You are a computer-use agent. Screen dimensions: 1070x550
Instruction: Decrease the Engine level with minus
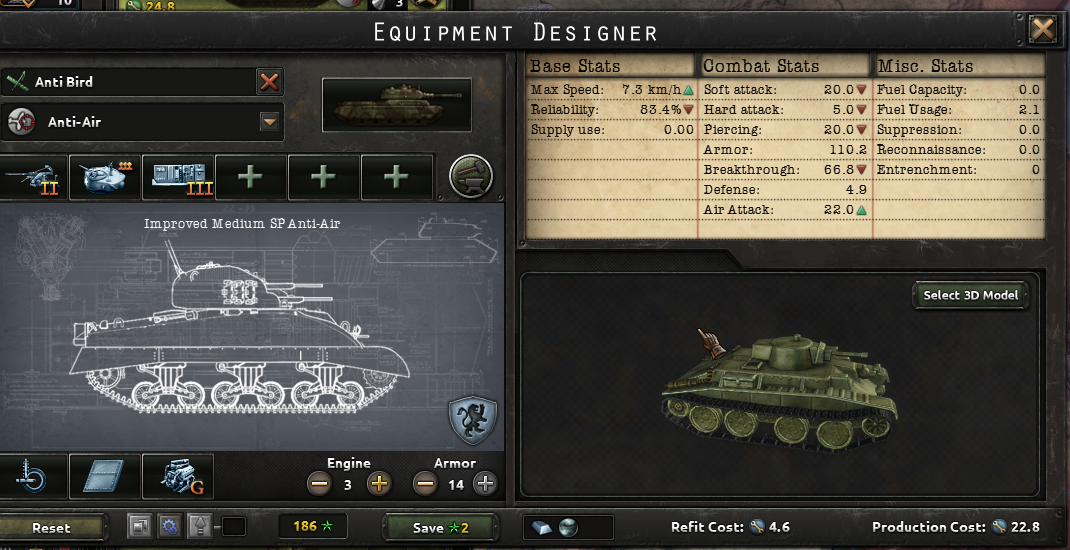point(319,484)
